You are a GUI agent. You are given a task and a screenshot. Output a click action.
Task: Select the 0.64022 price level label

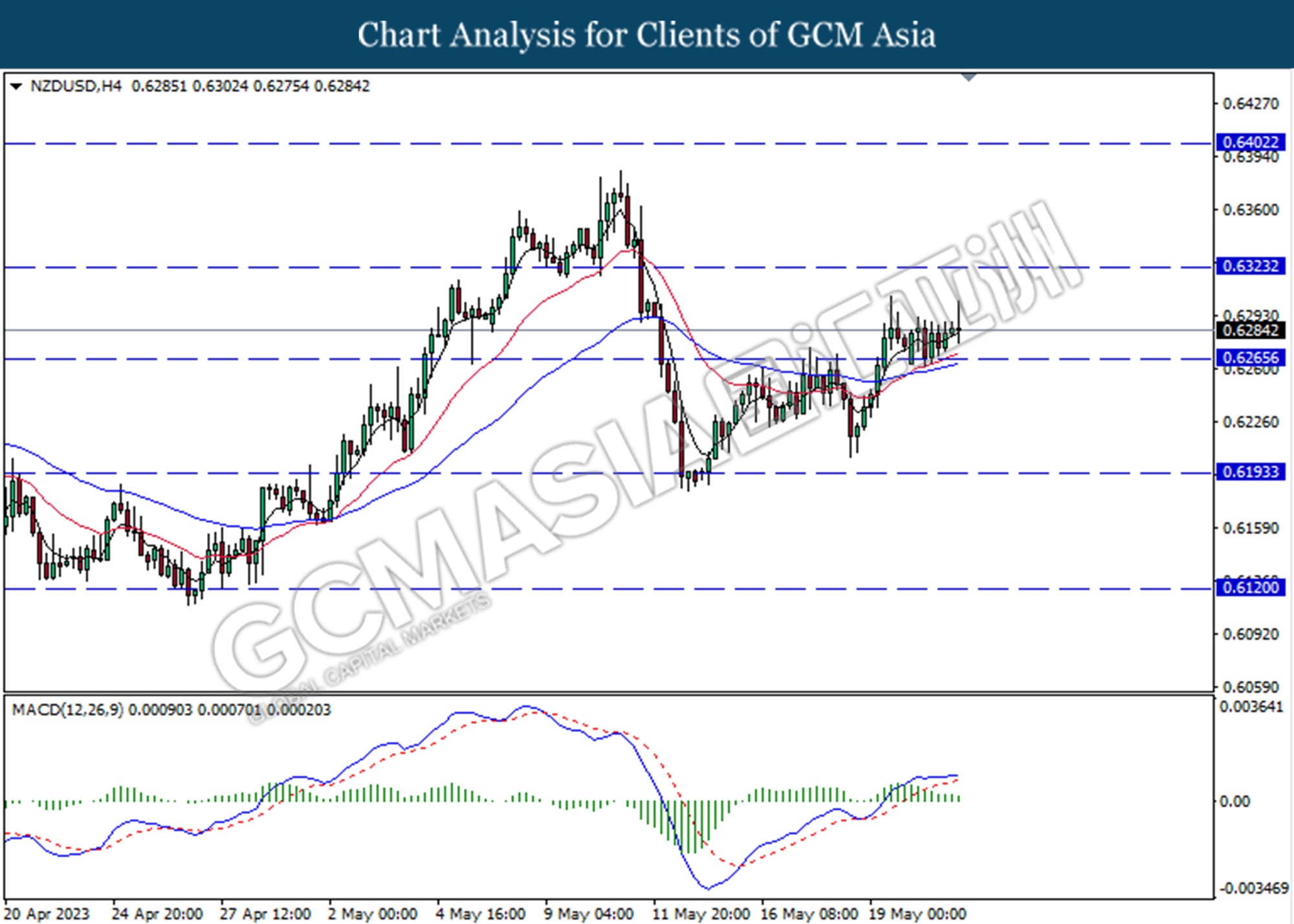click(1250, 142)
